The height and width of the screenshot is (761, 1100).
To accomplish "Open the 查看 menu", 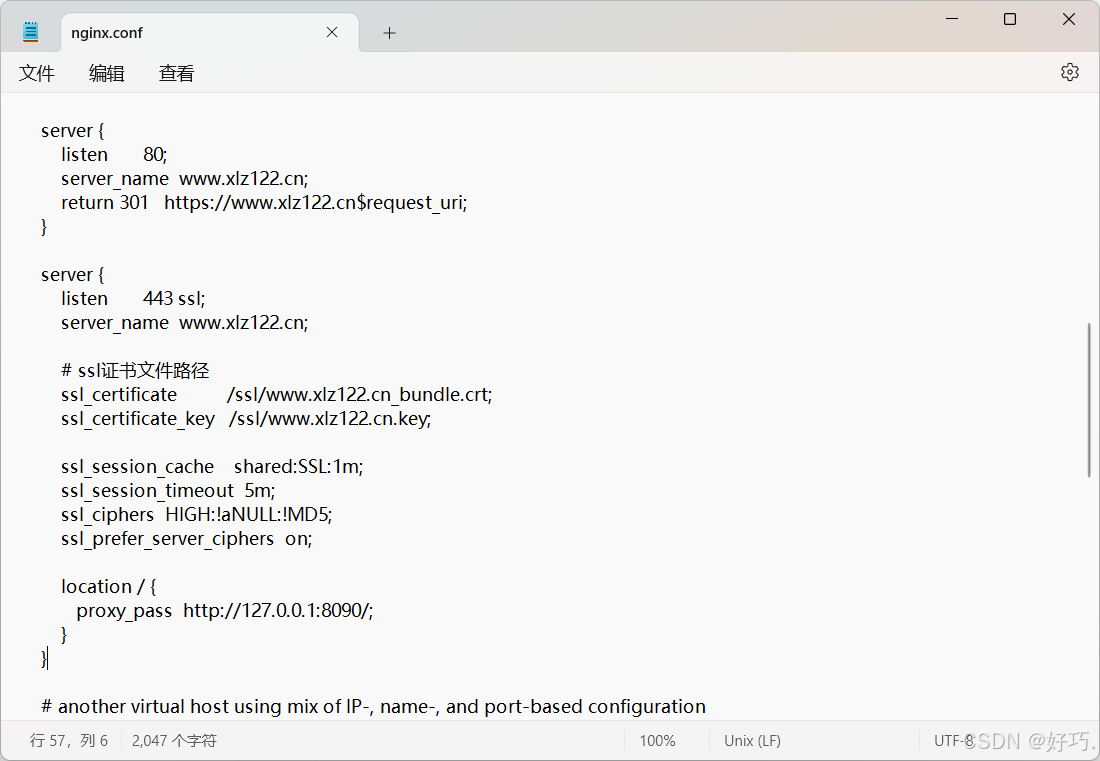I will click(176, 73).
